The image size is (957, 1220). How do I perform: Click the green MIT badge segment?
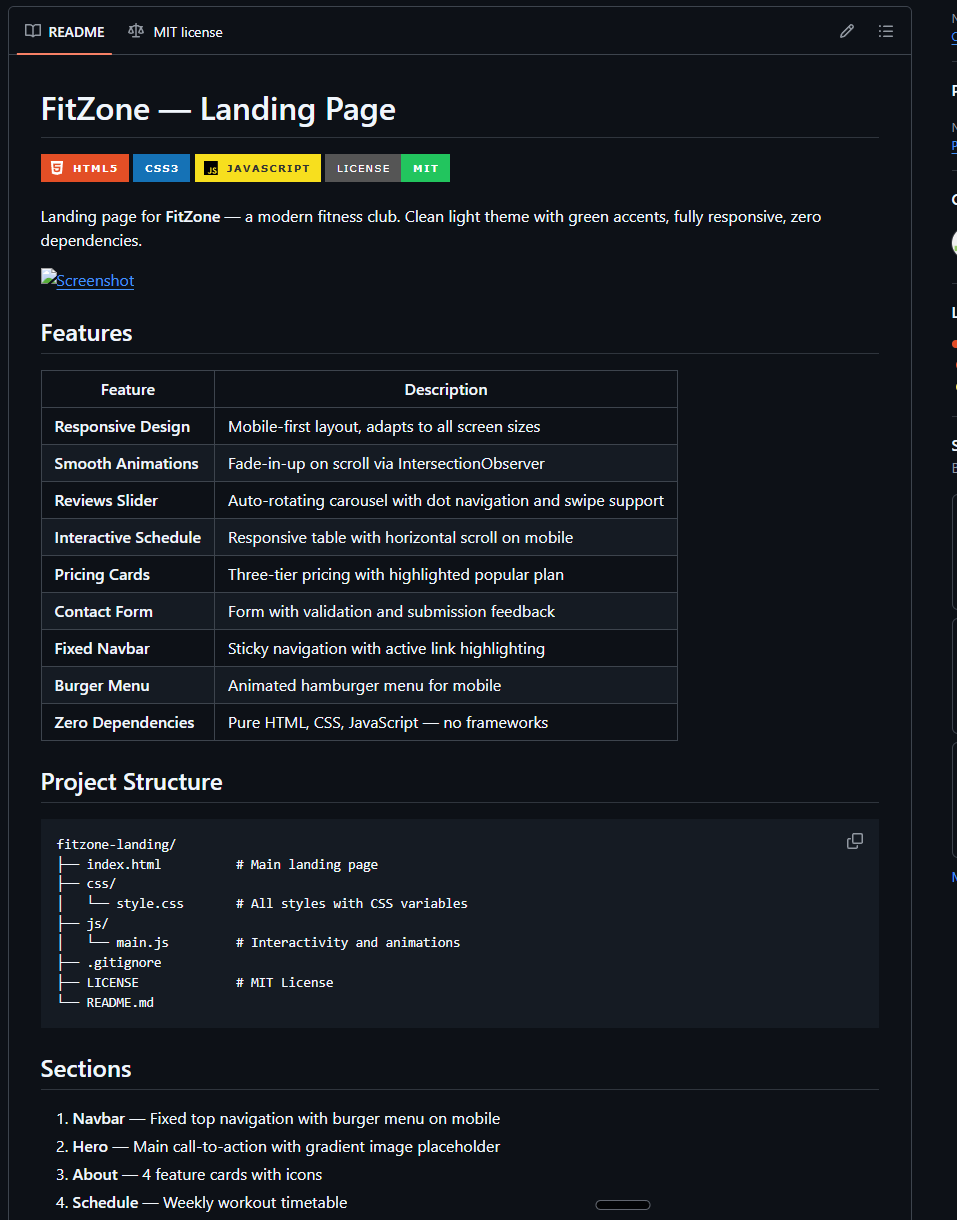[x=425, y=168]
